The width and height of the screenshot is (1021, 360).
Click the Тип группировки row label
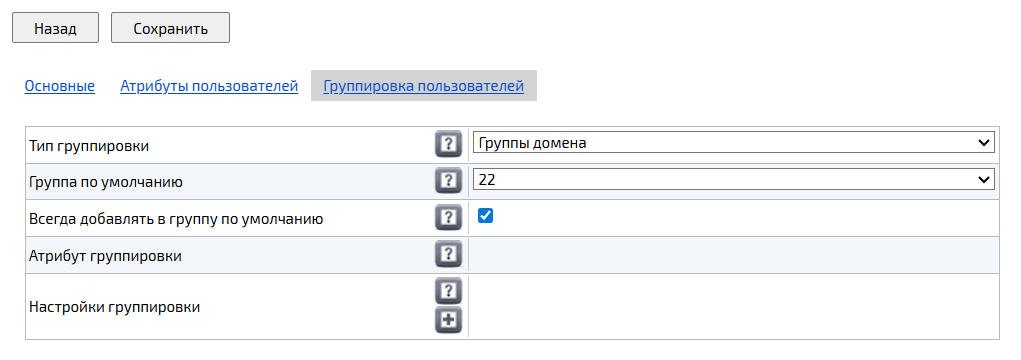(89, 146)
